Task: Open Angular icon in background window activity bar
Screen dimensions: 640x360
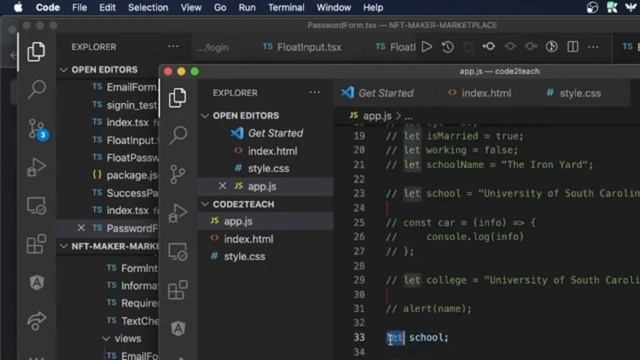Action: tap(36, 282)
